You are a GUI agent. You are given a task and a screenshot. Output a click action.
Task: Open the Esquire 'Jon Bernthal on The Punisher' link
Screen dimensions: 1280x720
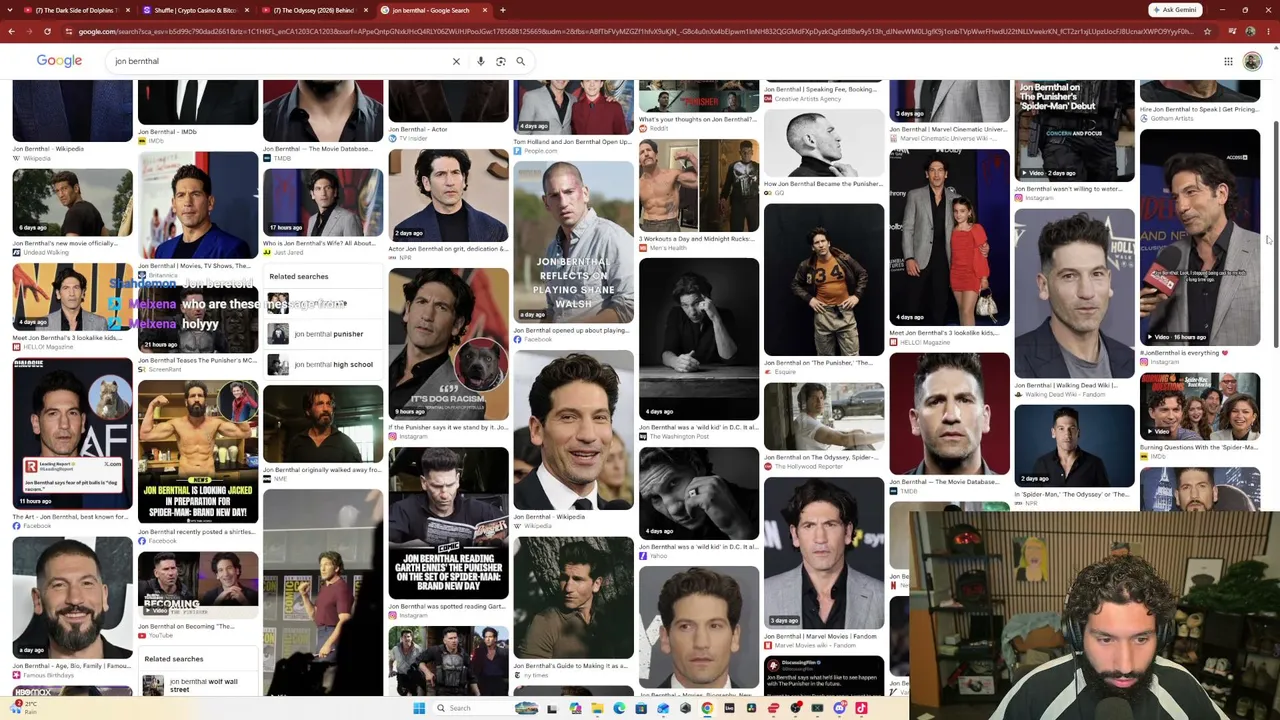point(818,363)
